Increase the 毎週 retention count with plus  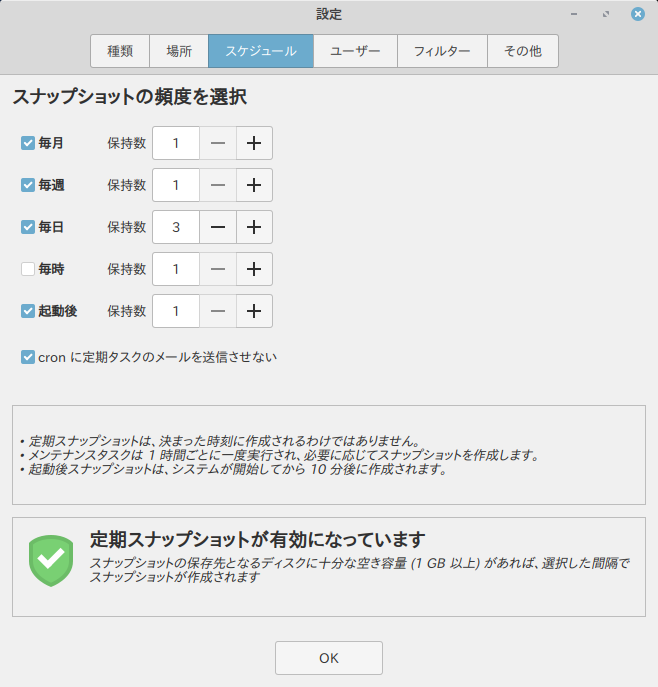(254, 185)
